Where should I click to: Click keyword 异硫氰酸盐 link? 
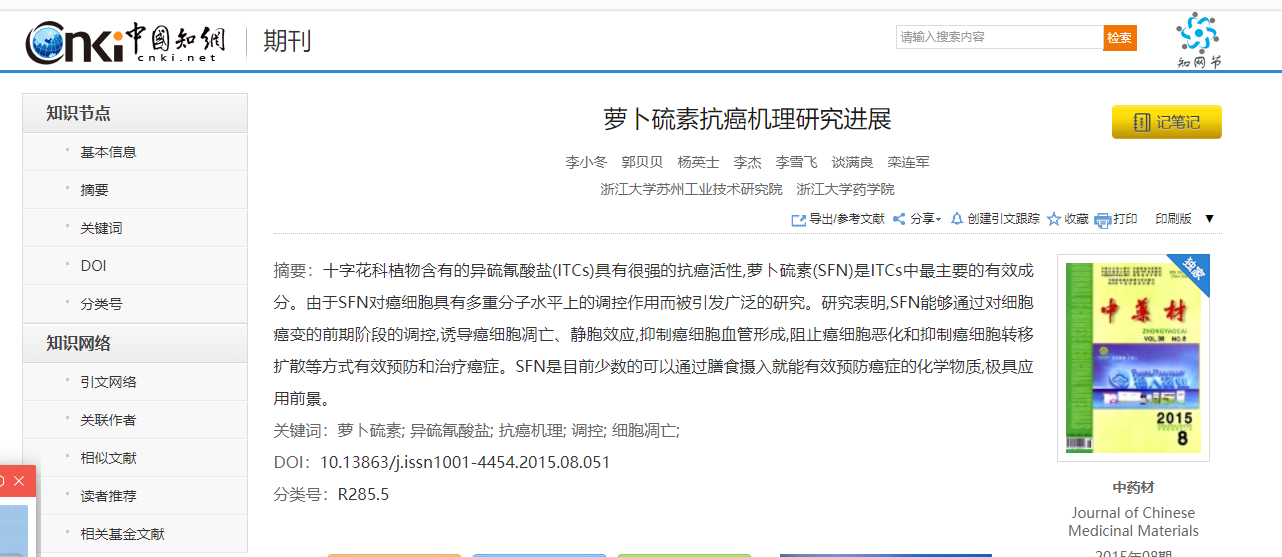(x=451, y=431)
